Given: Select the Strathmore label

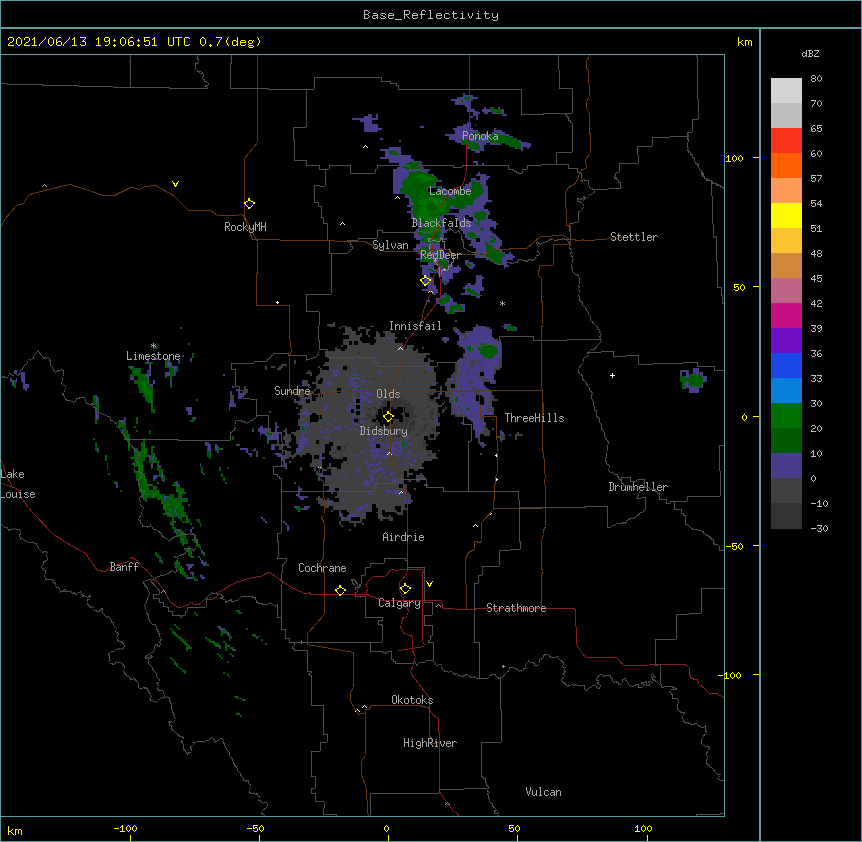Looking at the screenshot, I should [516, 608].
